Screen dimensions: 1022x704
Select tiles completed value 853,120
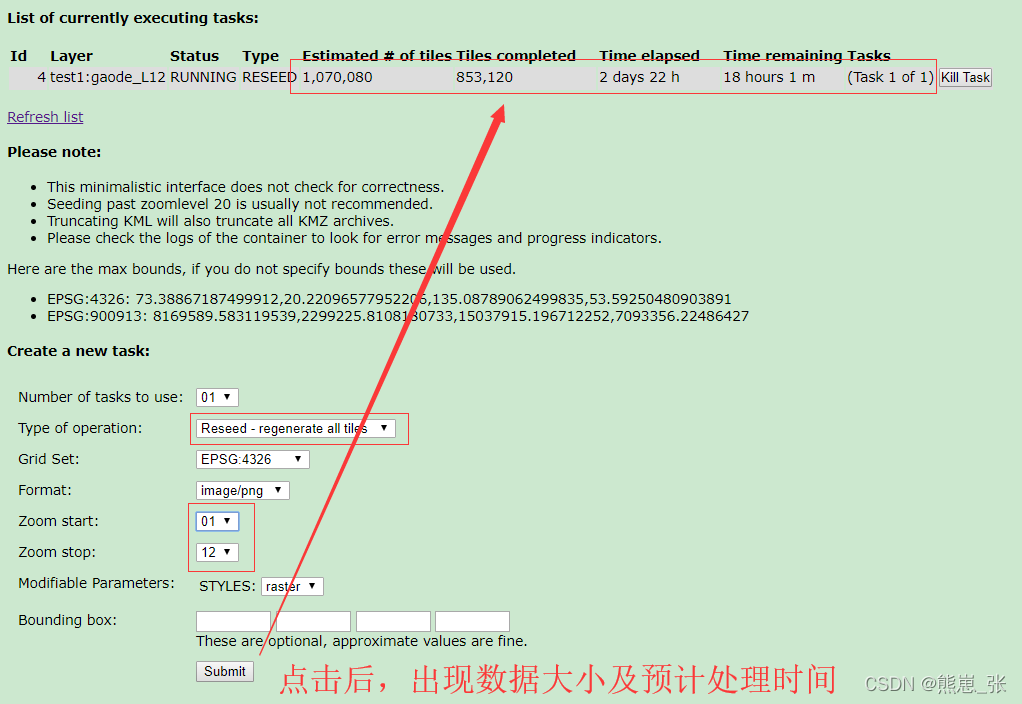click(x=484, y=78)
